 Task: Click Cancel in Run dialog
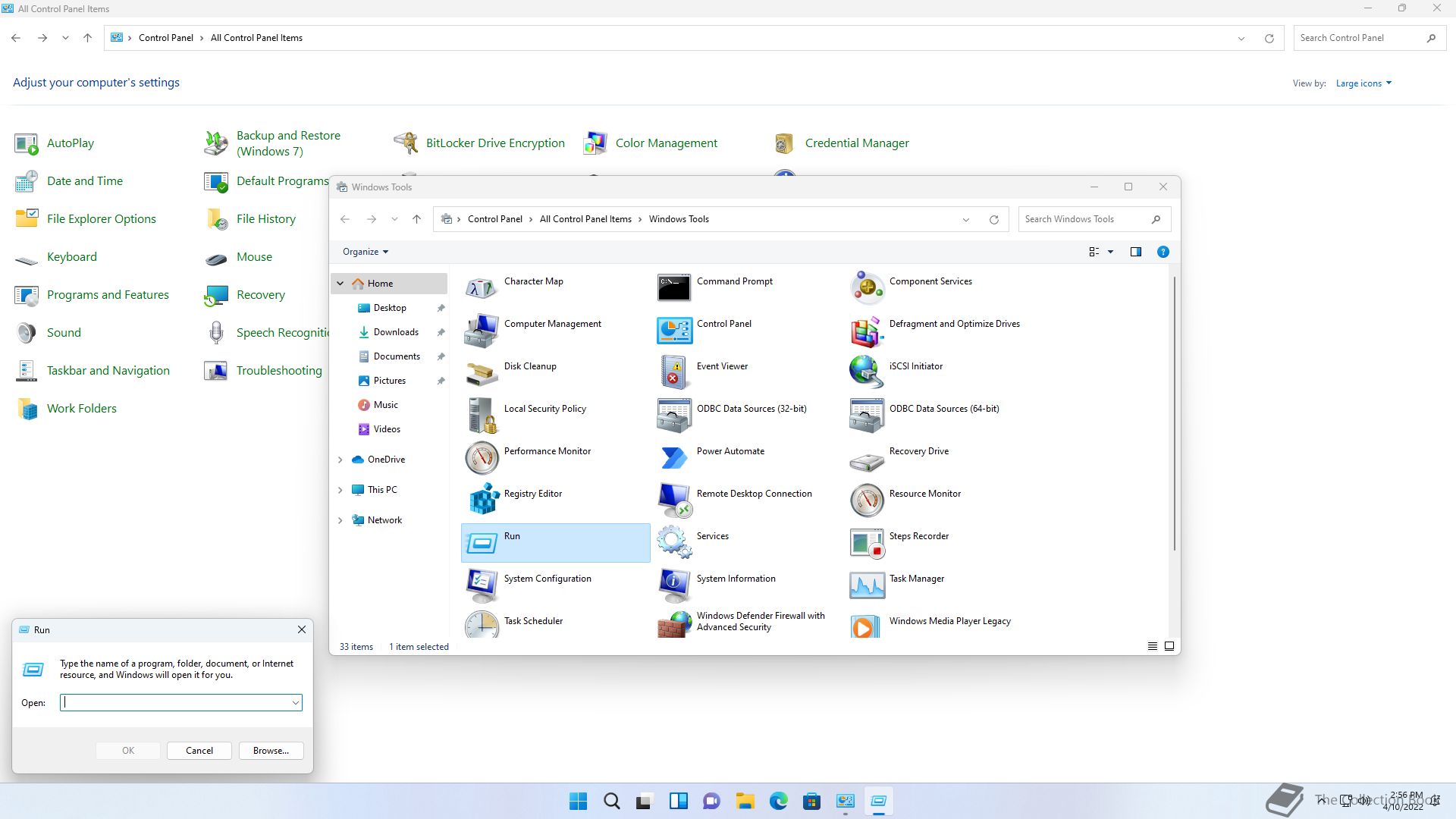pyautogui.click(x=199, y=751)
